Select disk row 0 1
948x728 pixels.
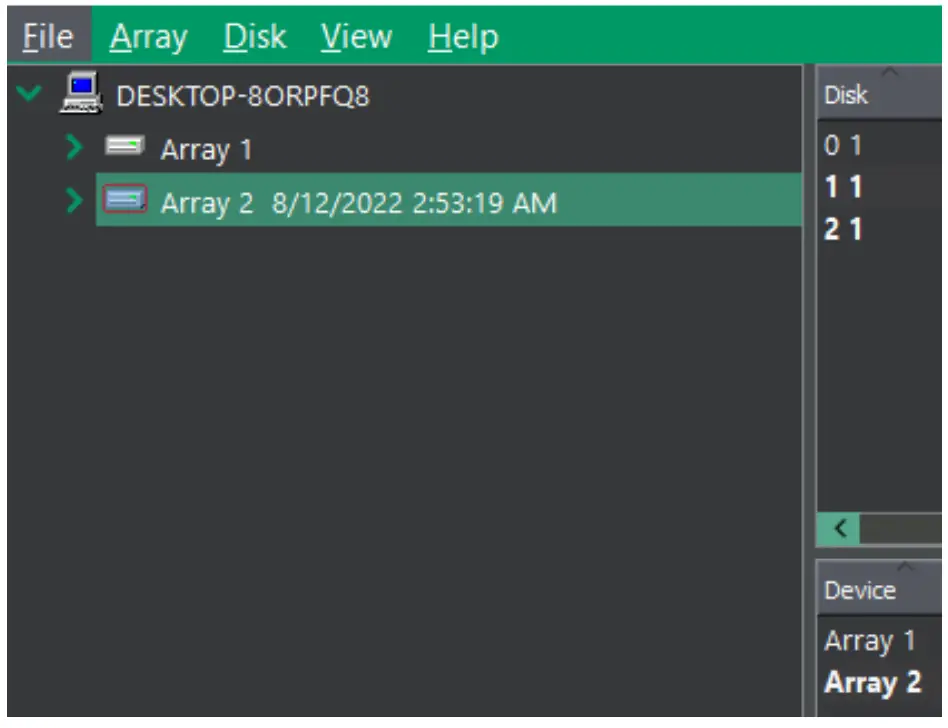click(x=843, y=146)
